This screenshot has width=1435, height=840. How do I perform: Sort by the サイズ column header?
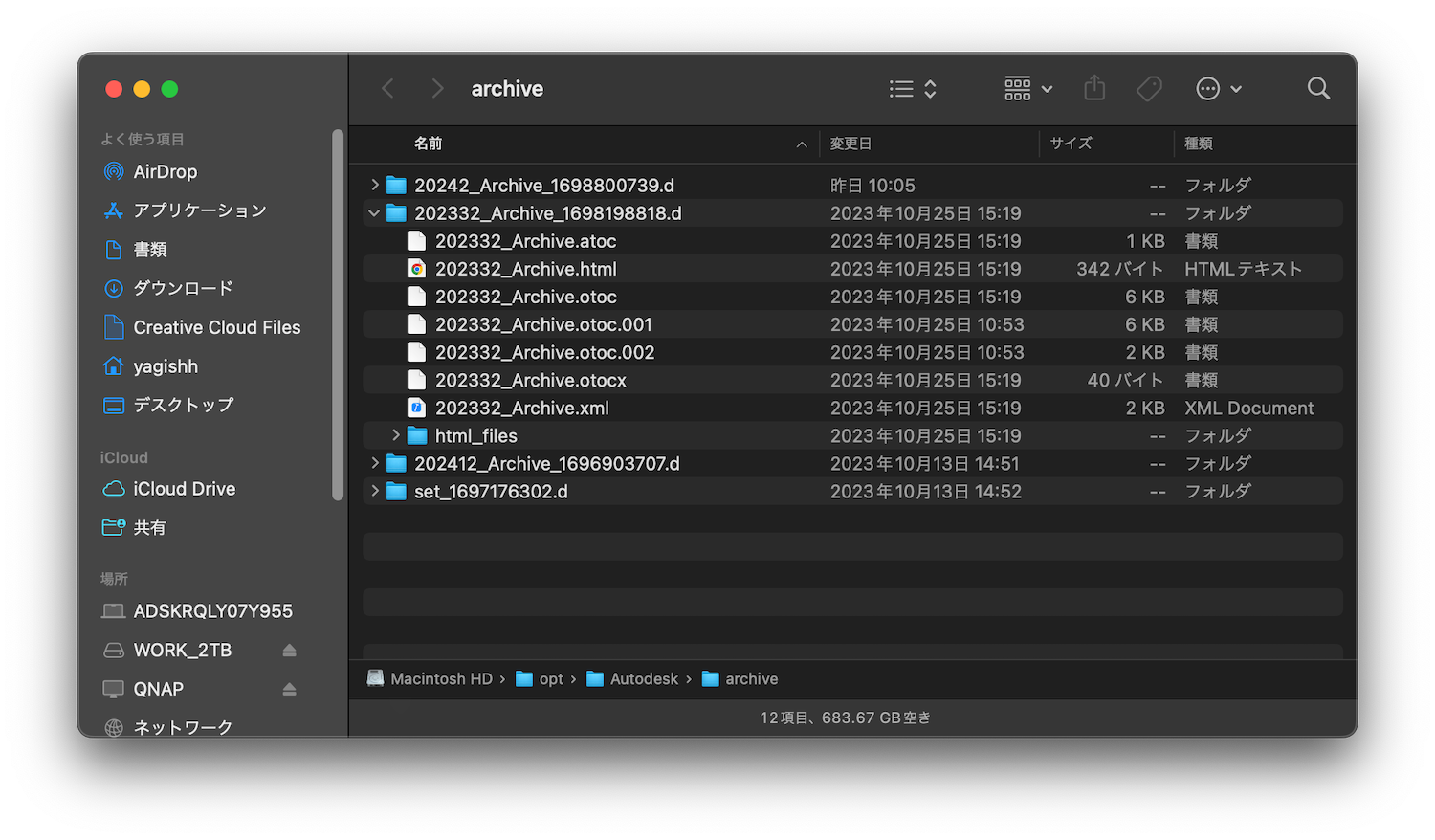(1071, 144)
